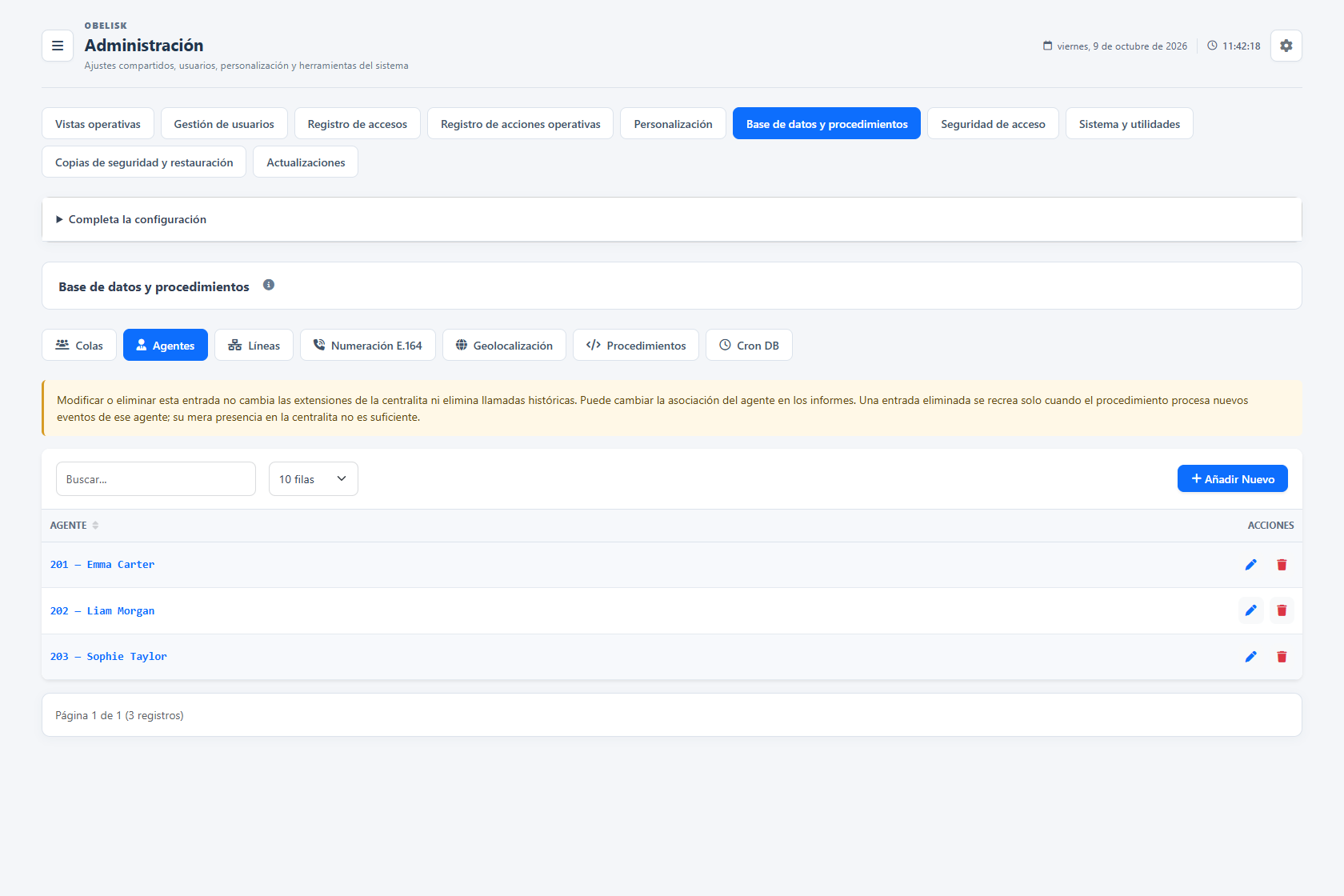Go to Actualizaciones tab
The width and height of the screenshot is (1344, 896).
[306, 162]
